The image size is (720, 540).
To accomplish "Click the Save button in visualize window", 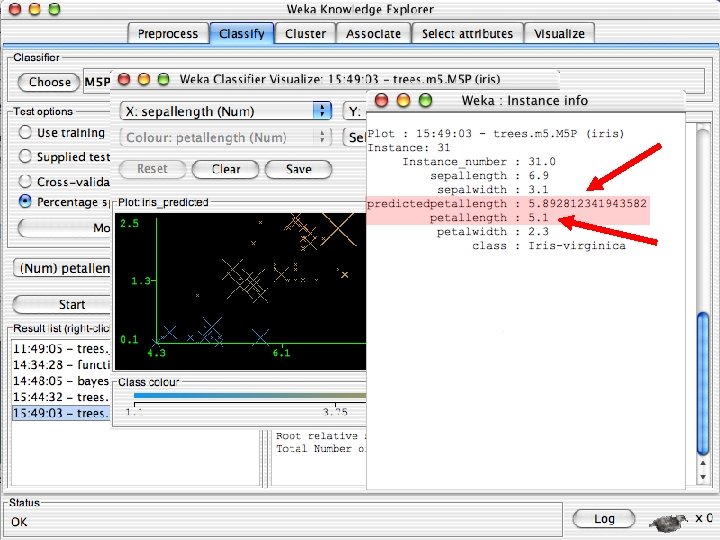I will [x=298, y=169].
